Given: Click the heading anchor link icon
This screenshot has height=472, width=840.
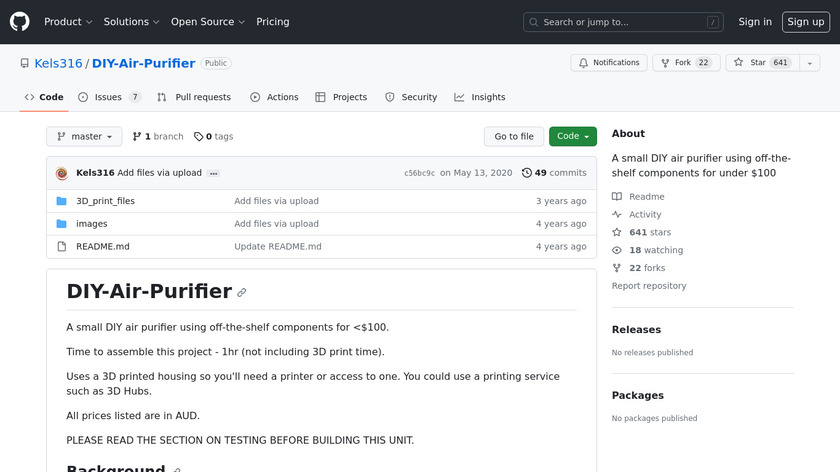Looking at the screenshot, I should [241, 293].
